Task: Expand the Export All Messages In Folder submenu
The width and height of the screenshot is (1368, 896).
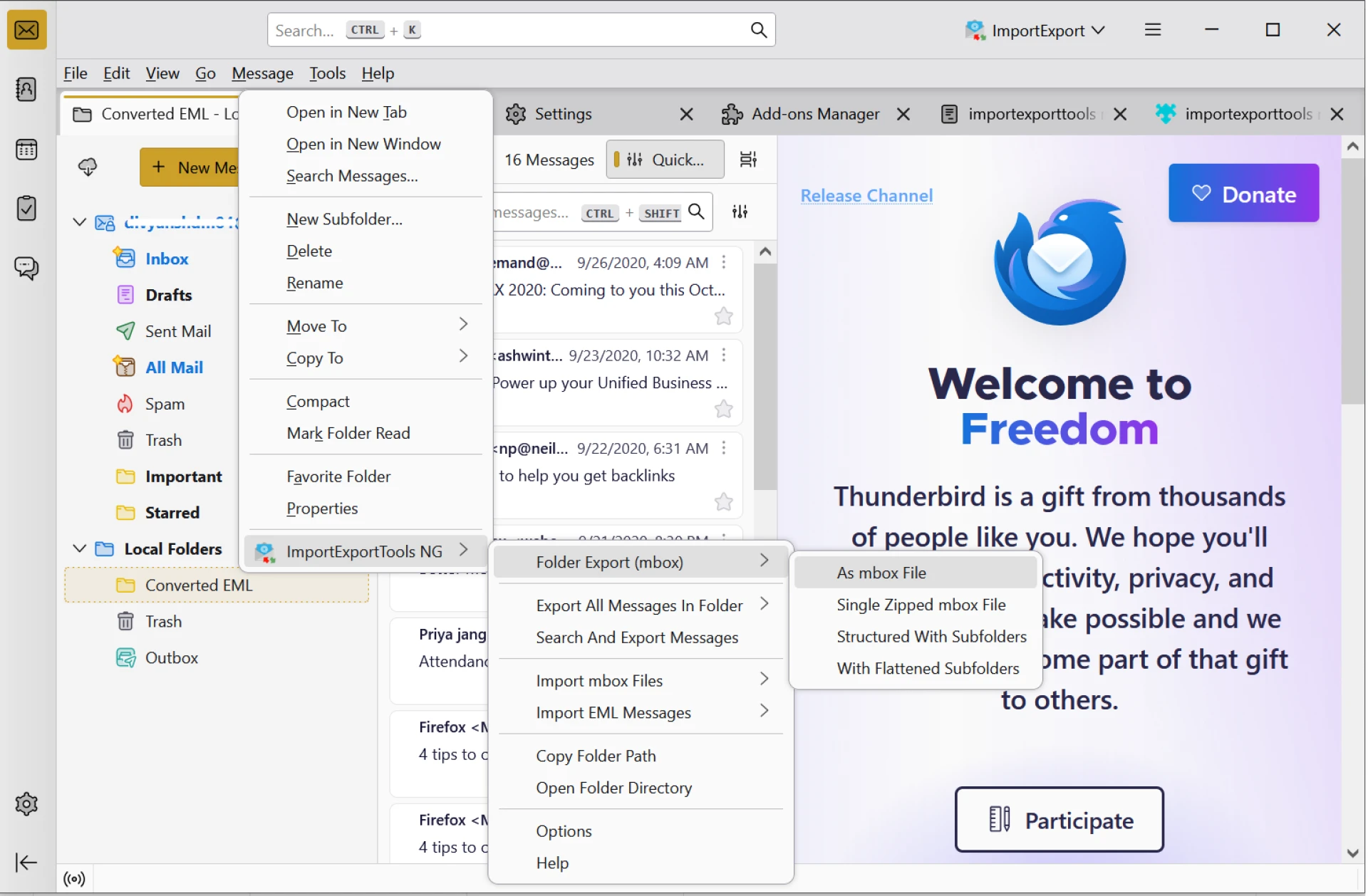Action: (x=639, y=605)
